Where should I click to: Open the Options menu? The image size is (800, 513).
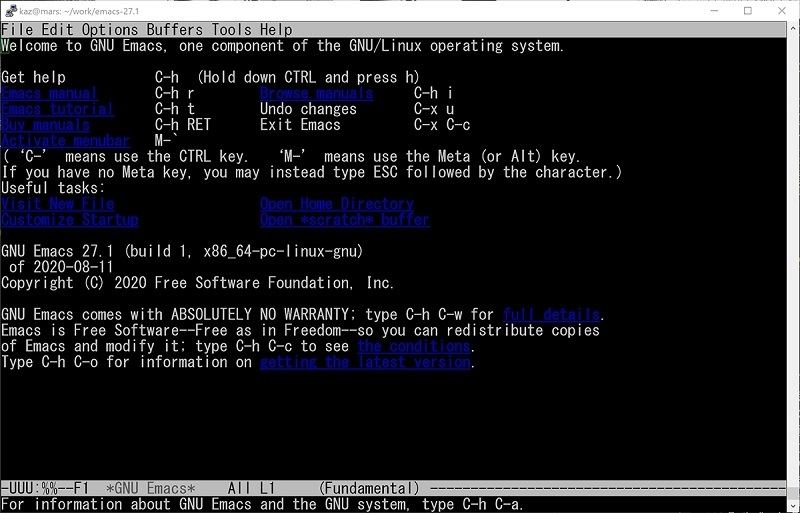[110, 30]
